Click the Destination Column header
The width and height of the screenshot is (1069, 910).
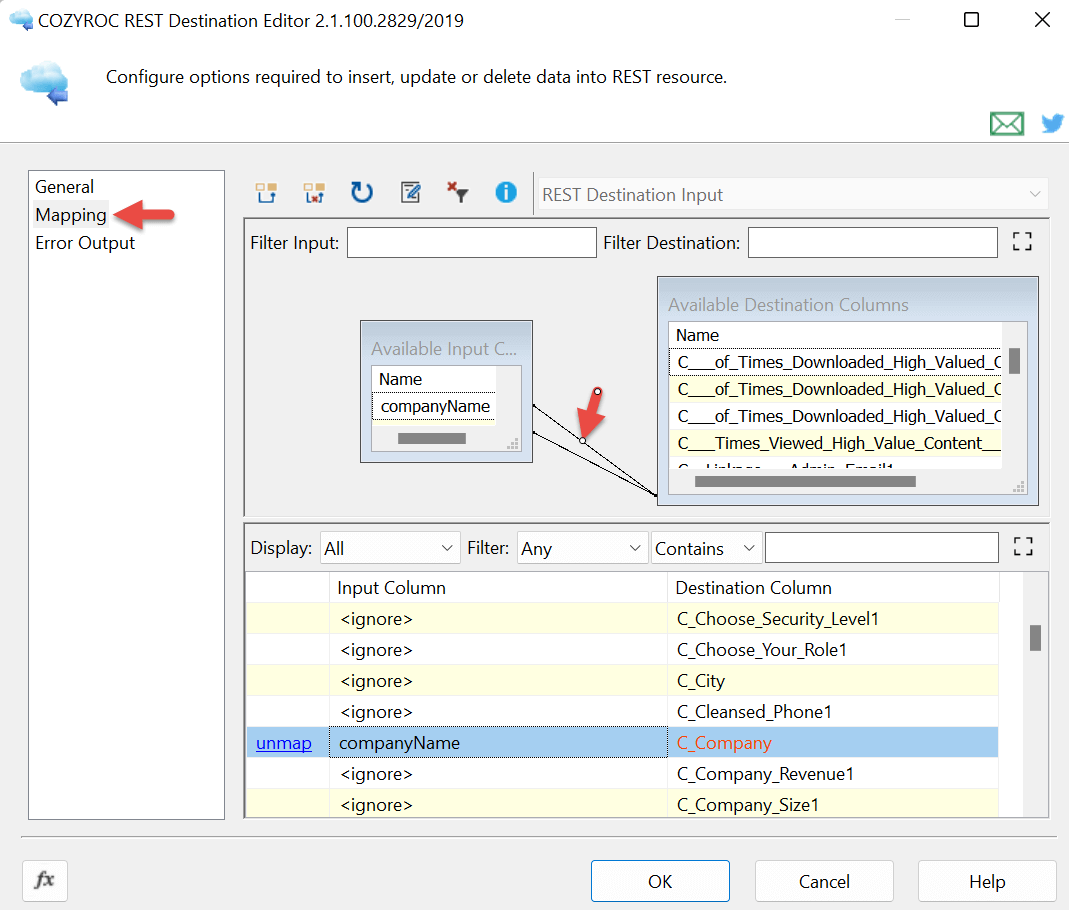pyautogui.click(x=833, y=588)
